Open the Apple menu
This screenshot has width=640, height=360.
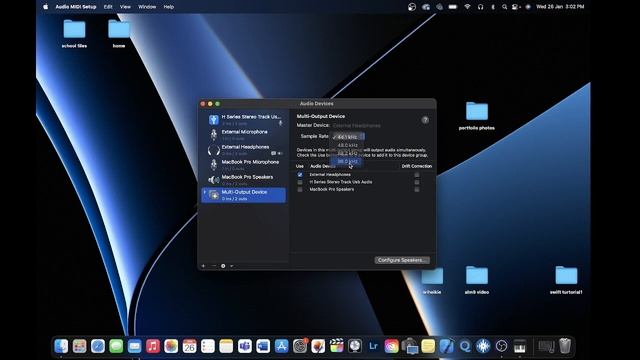point(46,7)
